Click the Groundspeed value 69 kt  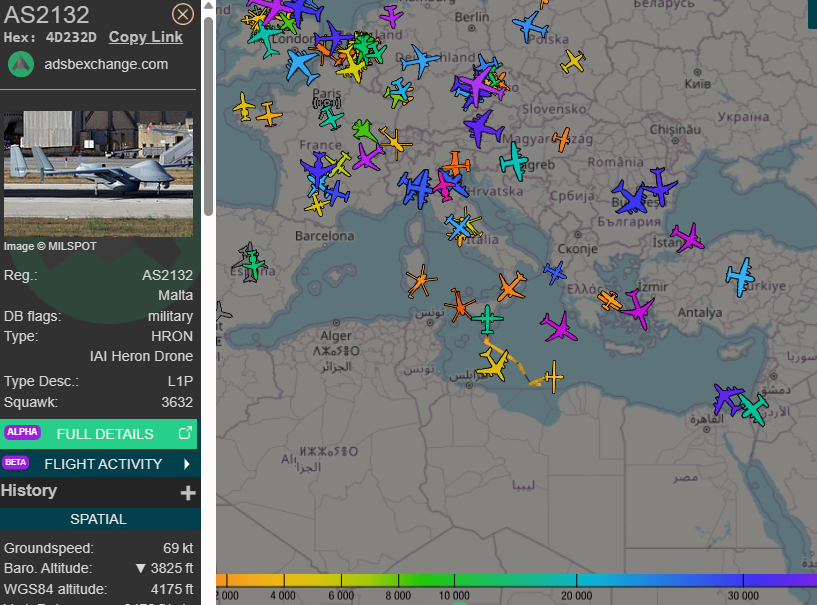tap(178, 548)
